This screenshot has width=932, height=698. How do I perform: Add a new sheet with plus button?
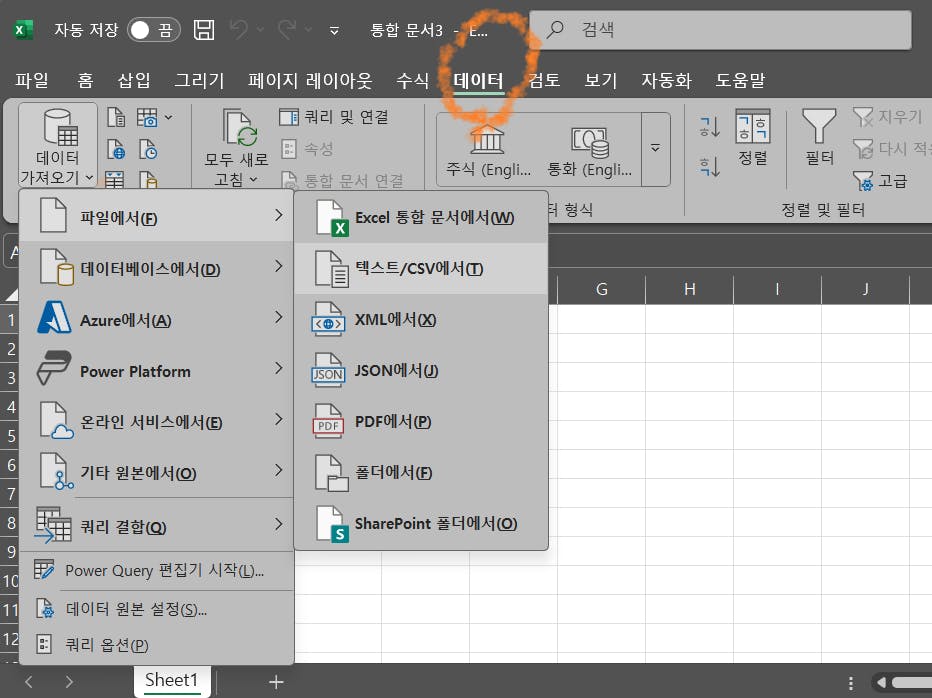pos(276,681)
